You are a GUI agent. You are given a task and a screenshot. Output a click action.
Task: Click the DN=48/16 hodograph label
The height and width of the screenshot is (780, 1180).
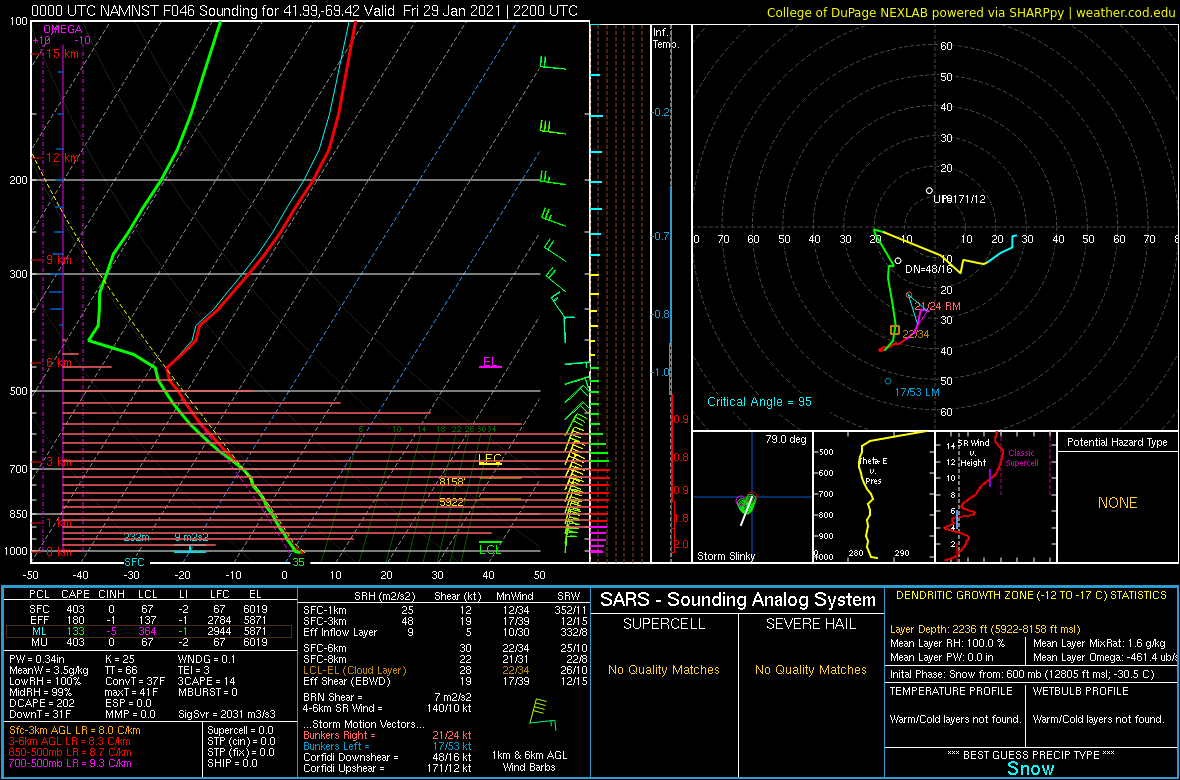(929, 269)
